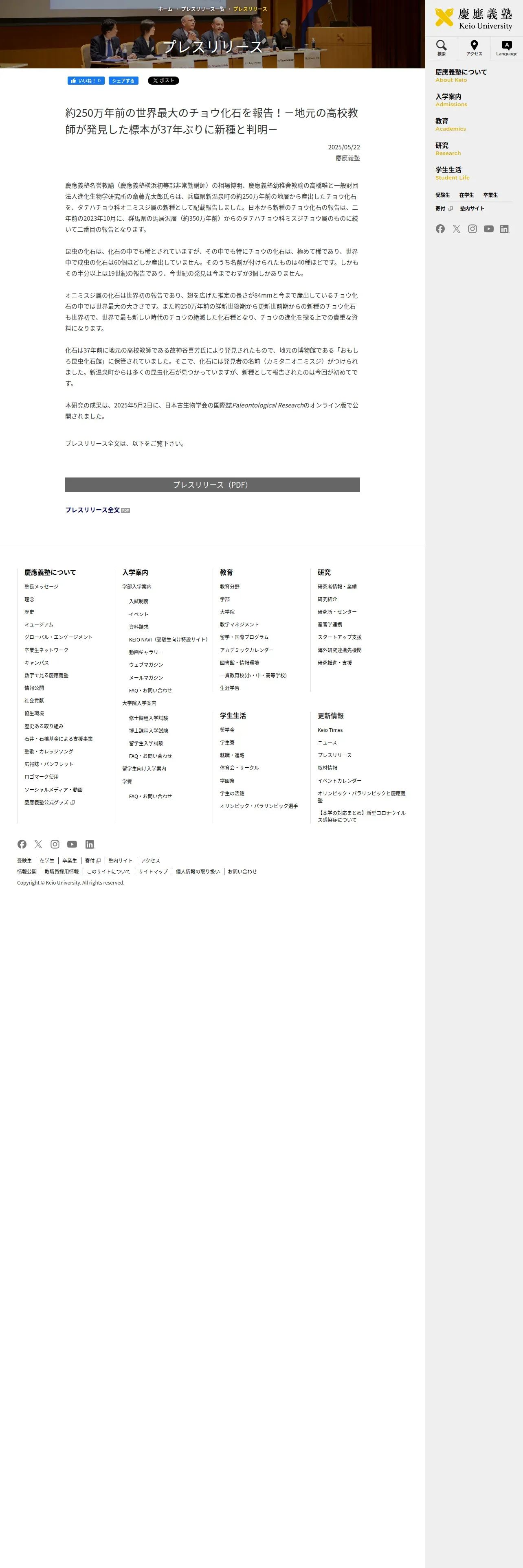Open X icon in footer
The height and width of the screenshot is (1568, 523).
click(x=38, y=844)
